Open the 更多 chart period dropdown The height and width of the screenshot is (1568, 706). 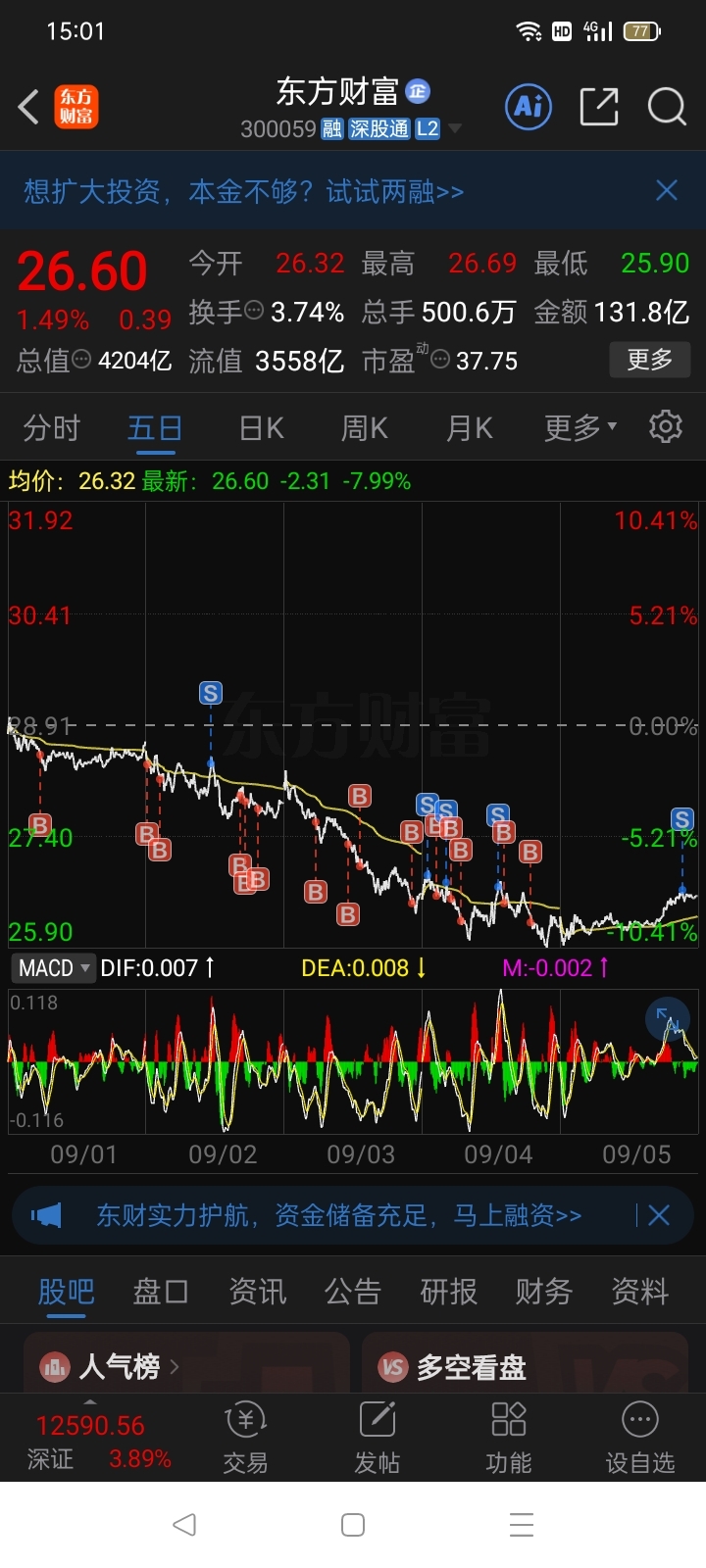point(580,427)
